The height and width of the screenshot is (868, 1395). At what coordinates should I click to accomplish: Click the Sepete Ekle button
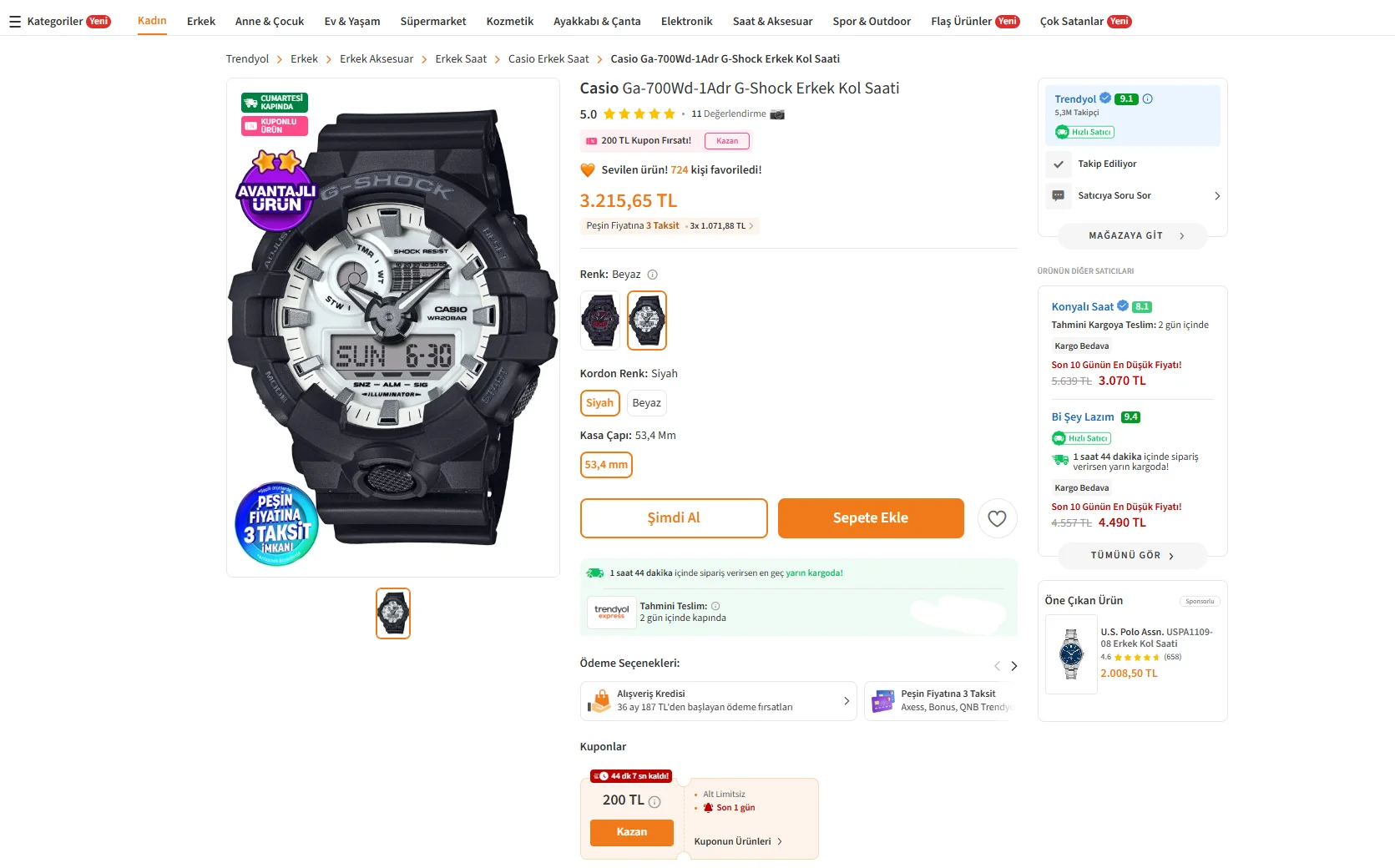871,518
